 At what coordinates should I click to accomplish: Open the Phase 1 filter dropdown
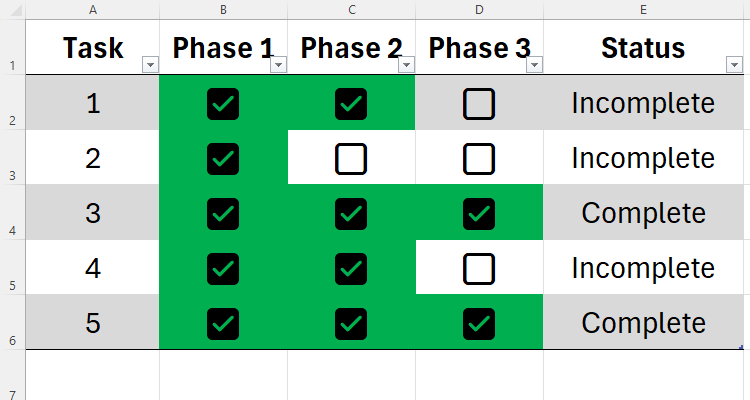point(278,65)
